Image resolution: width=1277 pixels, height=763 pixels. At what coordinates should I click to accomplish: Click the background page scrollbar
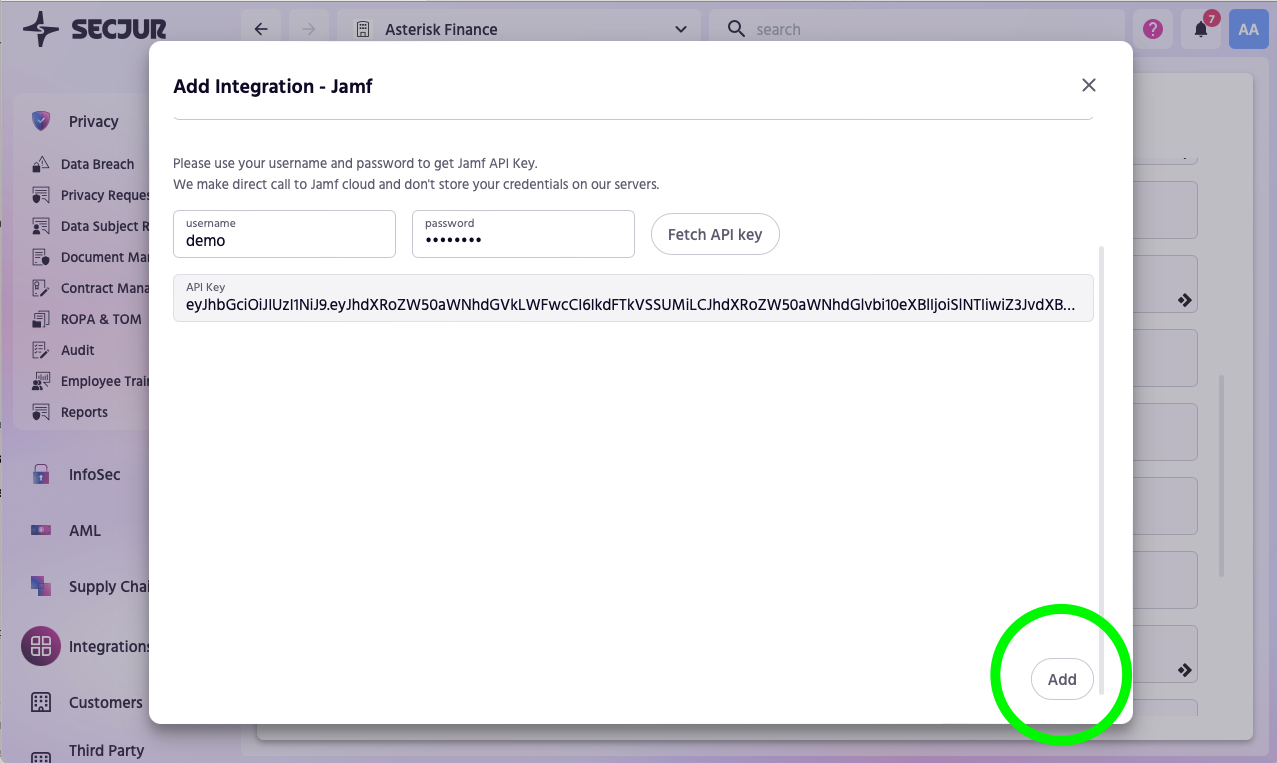click(x=1221, y=476)
